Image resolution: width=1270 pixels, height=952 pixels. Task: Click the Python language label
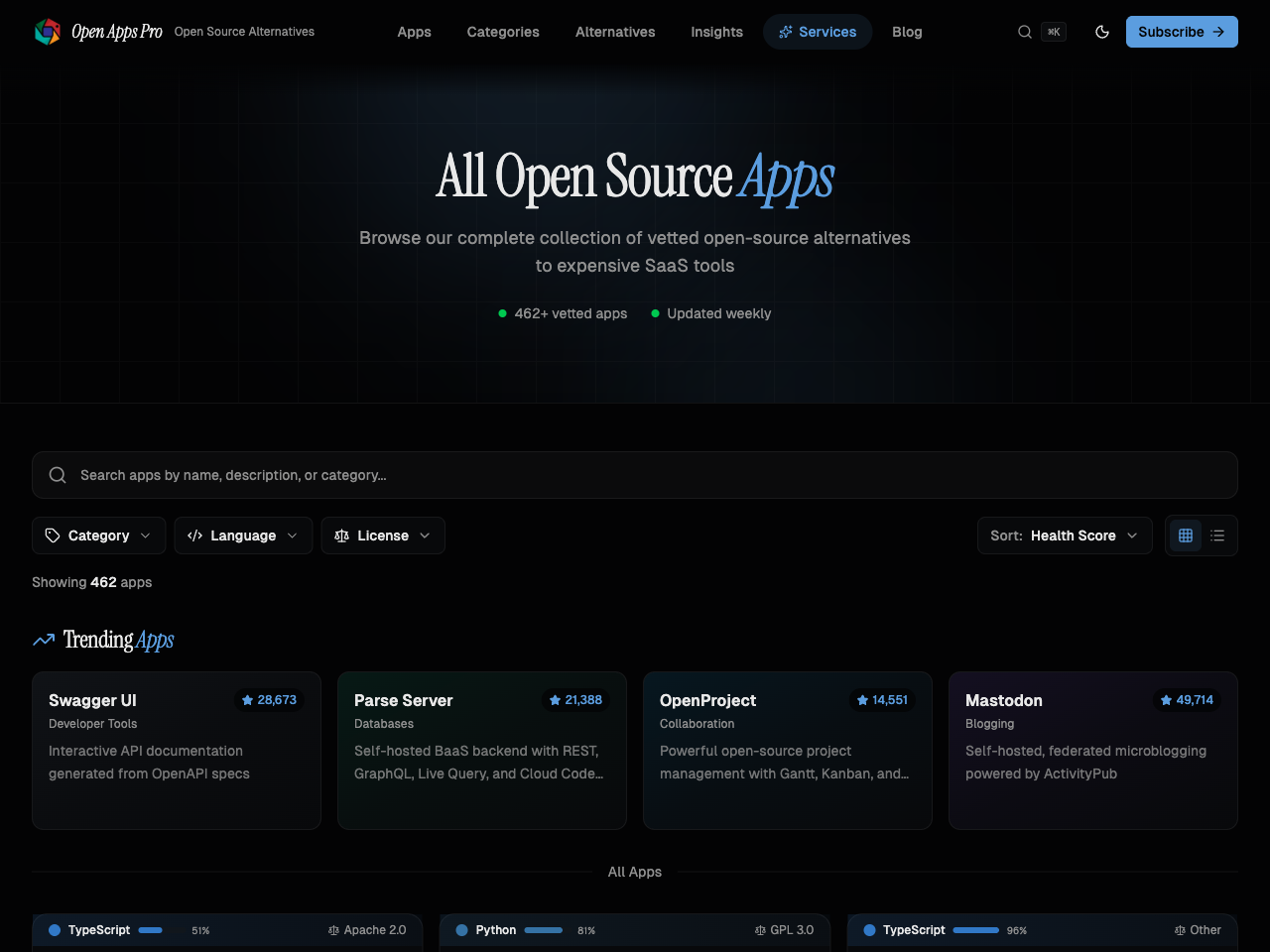coord(496,930)
